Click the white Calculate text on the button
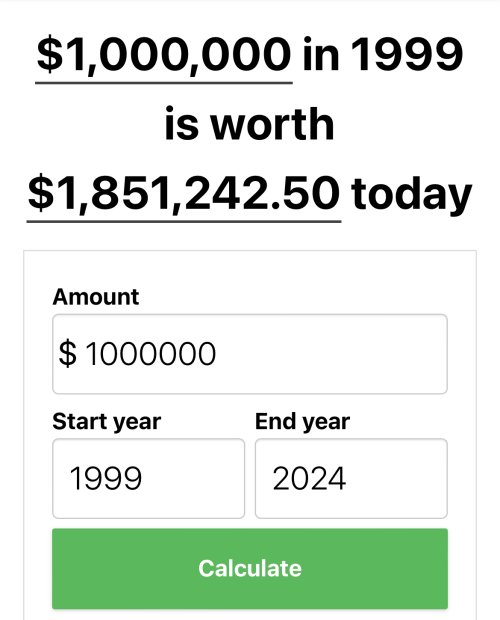 point(250,569)
